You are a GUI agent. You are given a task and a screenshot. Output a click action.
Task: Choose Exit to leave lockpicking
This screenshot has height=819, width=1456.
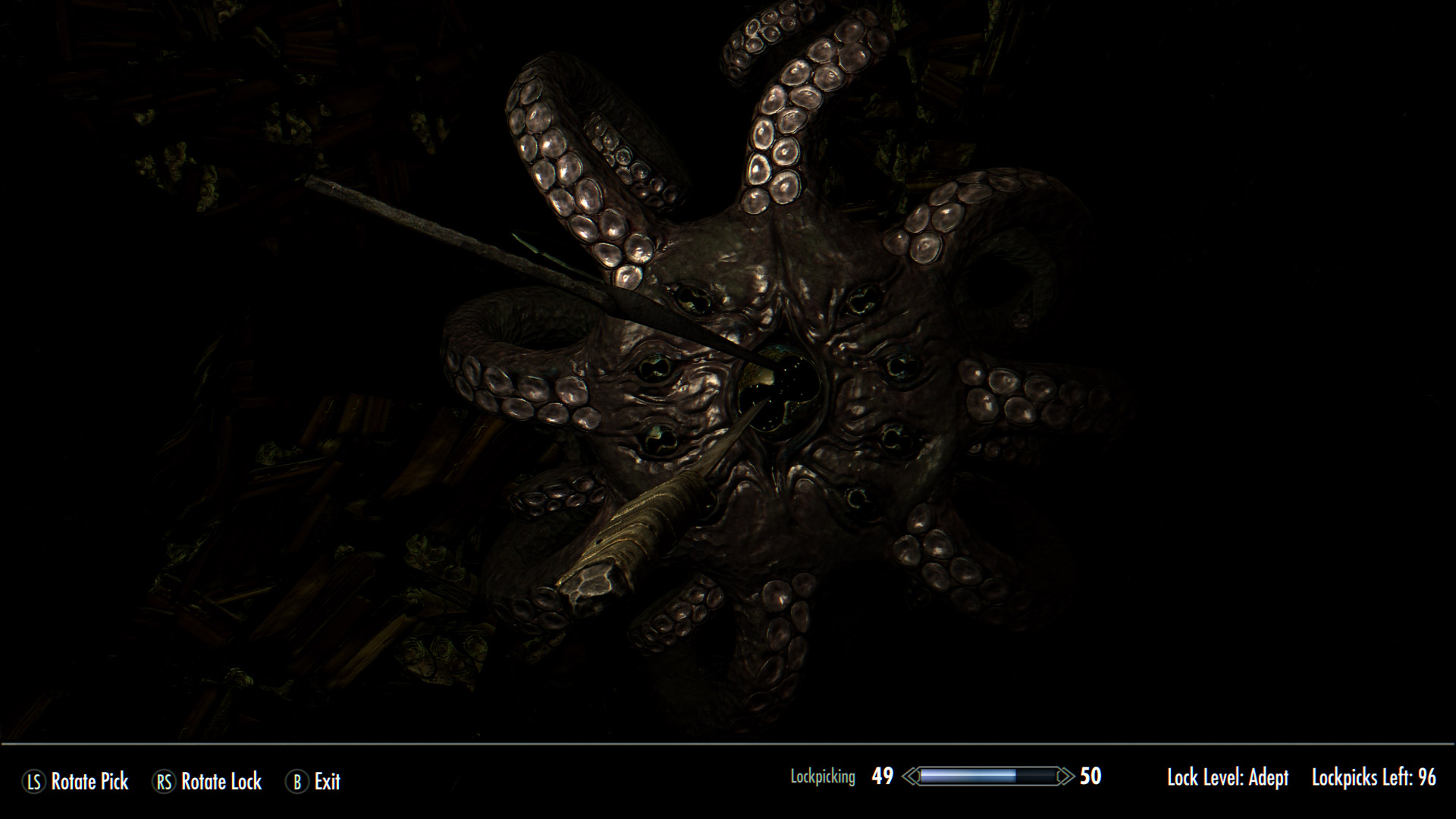click(327, 782)
